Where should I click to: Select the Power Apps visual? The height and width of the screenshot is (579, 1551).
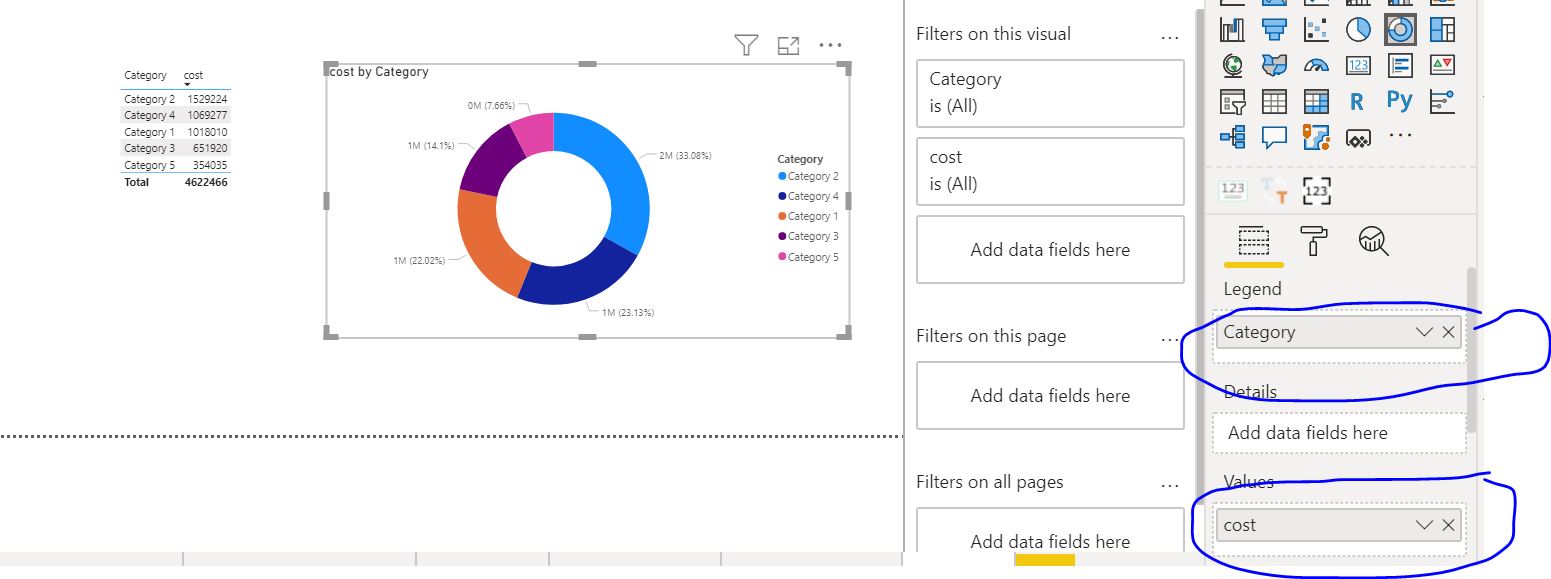click(x=1357, y=137)
